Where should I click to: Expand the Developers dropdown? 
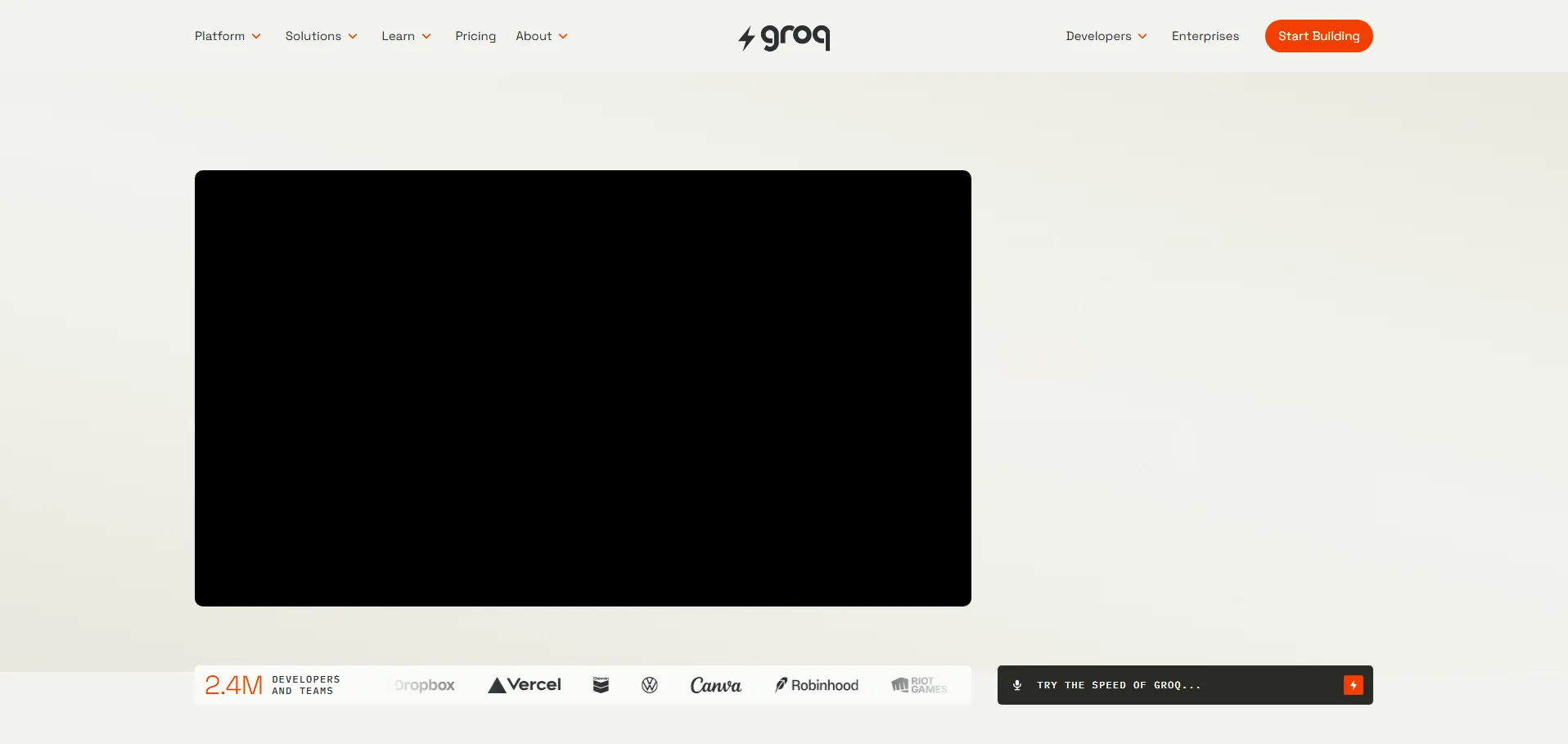pyautogui.click(x=1106, y=36)
